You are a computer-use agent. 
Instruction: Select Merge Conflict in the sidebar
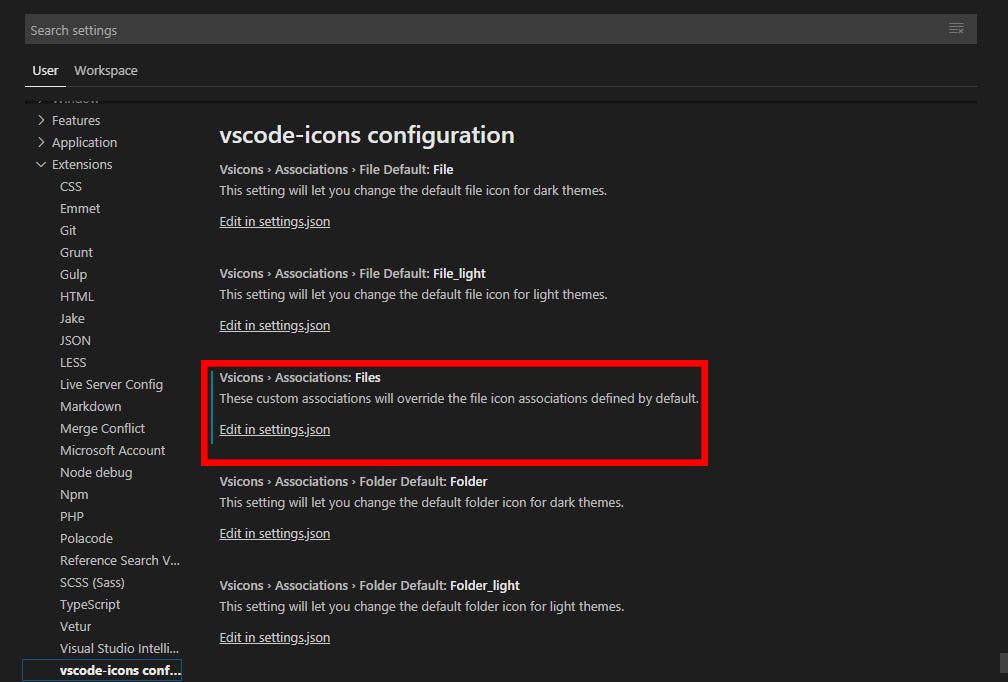(x=102, y=428)
